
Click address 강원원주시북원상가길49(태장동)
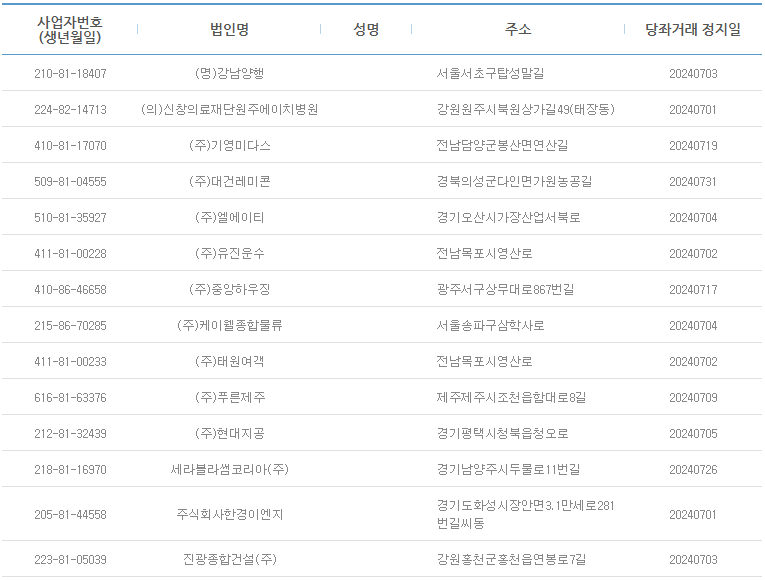pyautogui.click(x=525, y=110)
